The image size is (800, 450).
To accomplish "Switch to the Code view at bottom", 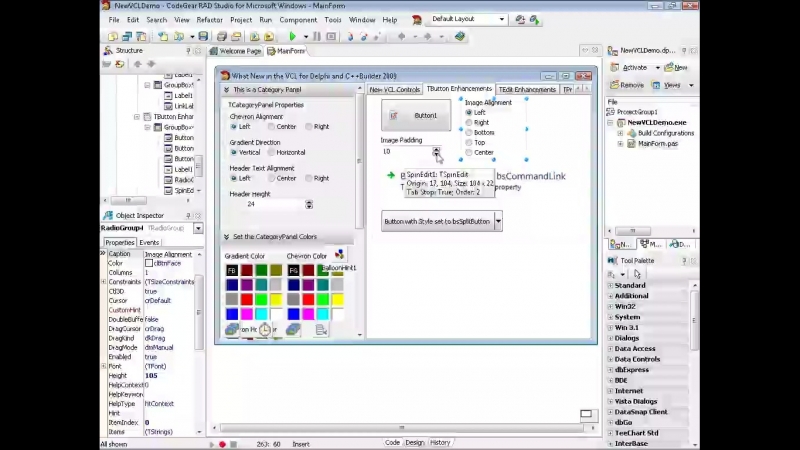I will click(x=392, y=443).
